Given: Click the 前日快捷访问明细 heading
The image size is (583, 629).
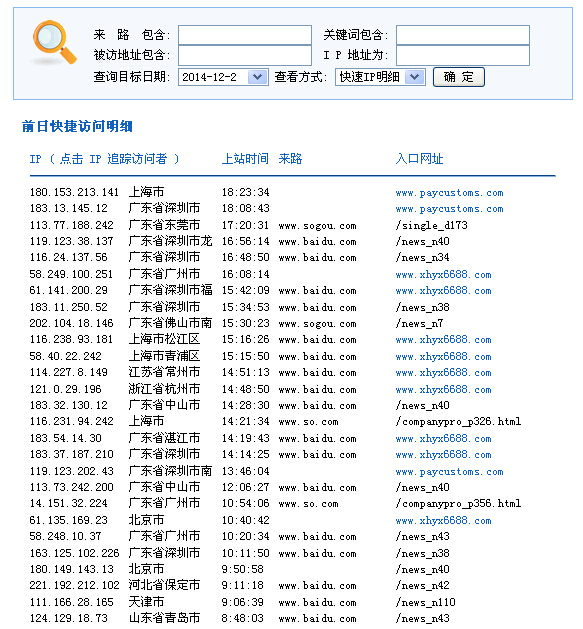Looking at the screenshot, I should coord(77,126).
